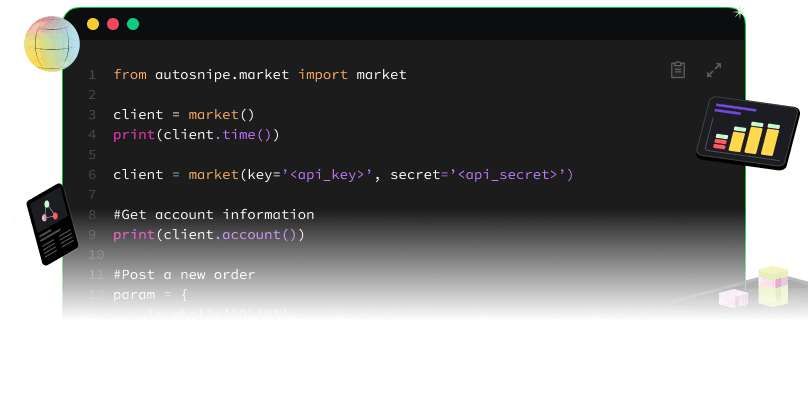
Task: Open the yellow bar chart card
Action: coord(748,133)
